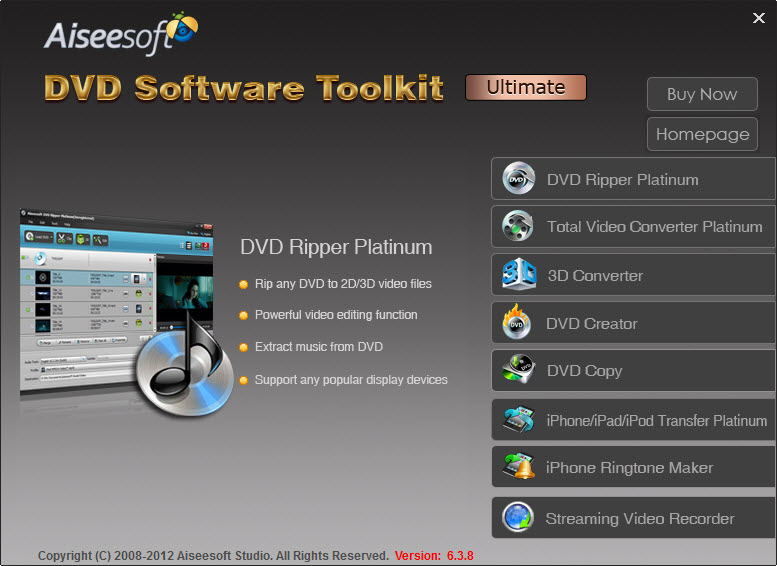Select the DVD Creator label
Viewport: 777px width, 566px height.
(x=592, y=324)
